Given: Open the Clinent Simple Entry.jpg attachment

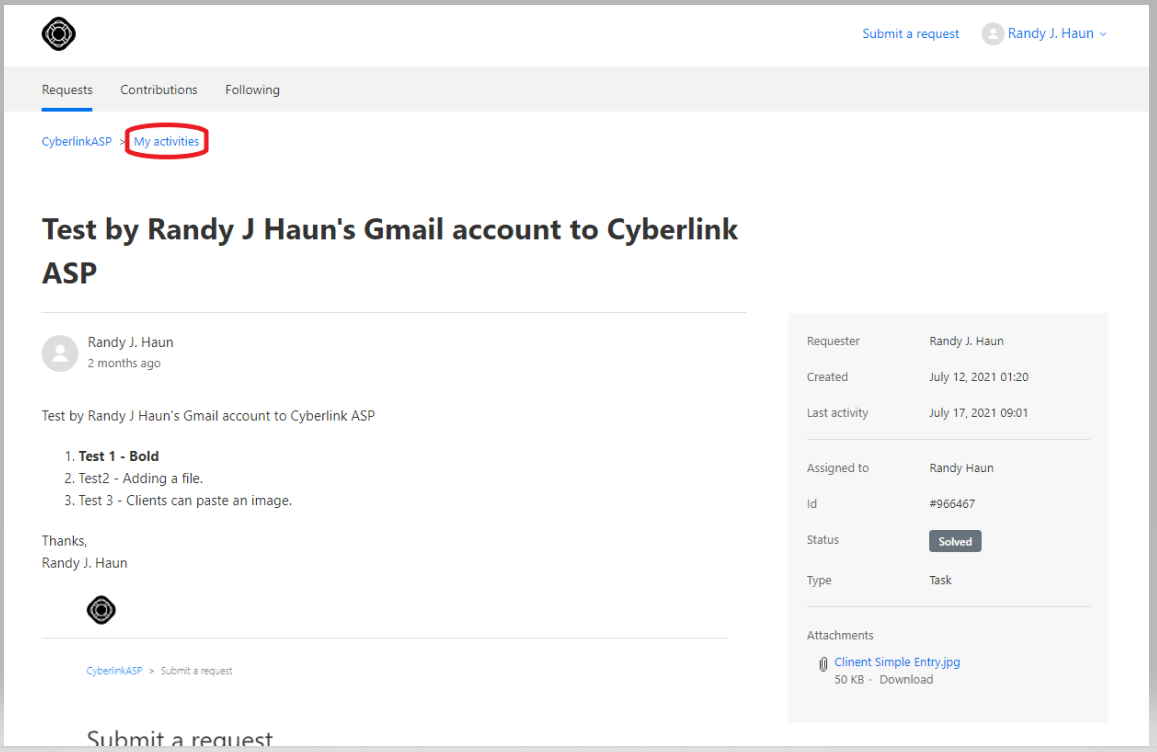Looking at the screenshot, I should [897, 662].
